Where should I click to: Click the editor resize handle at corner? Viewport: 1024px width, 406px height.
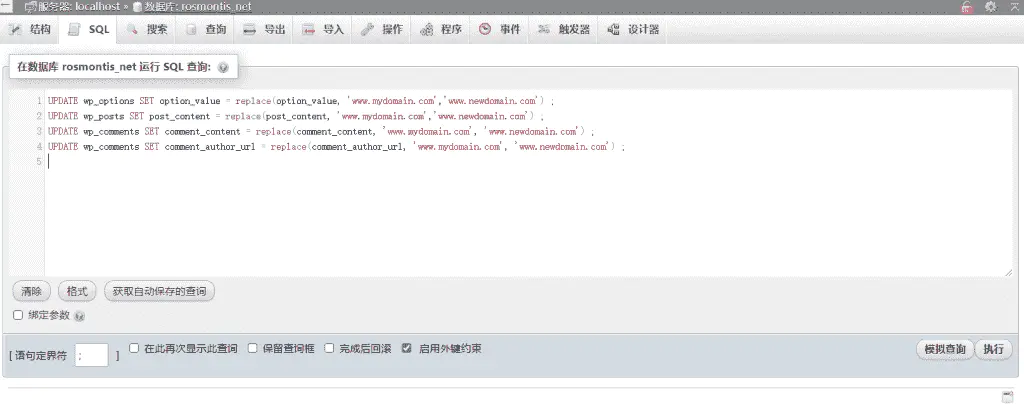(1008, 272)
